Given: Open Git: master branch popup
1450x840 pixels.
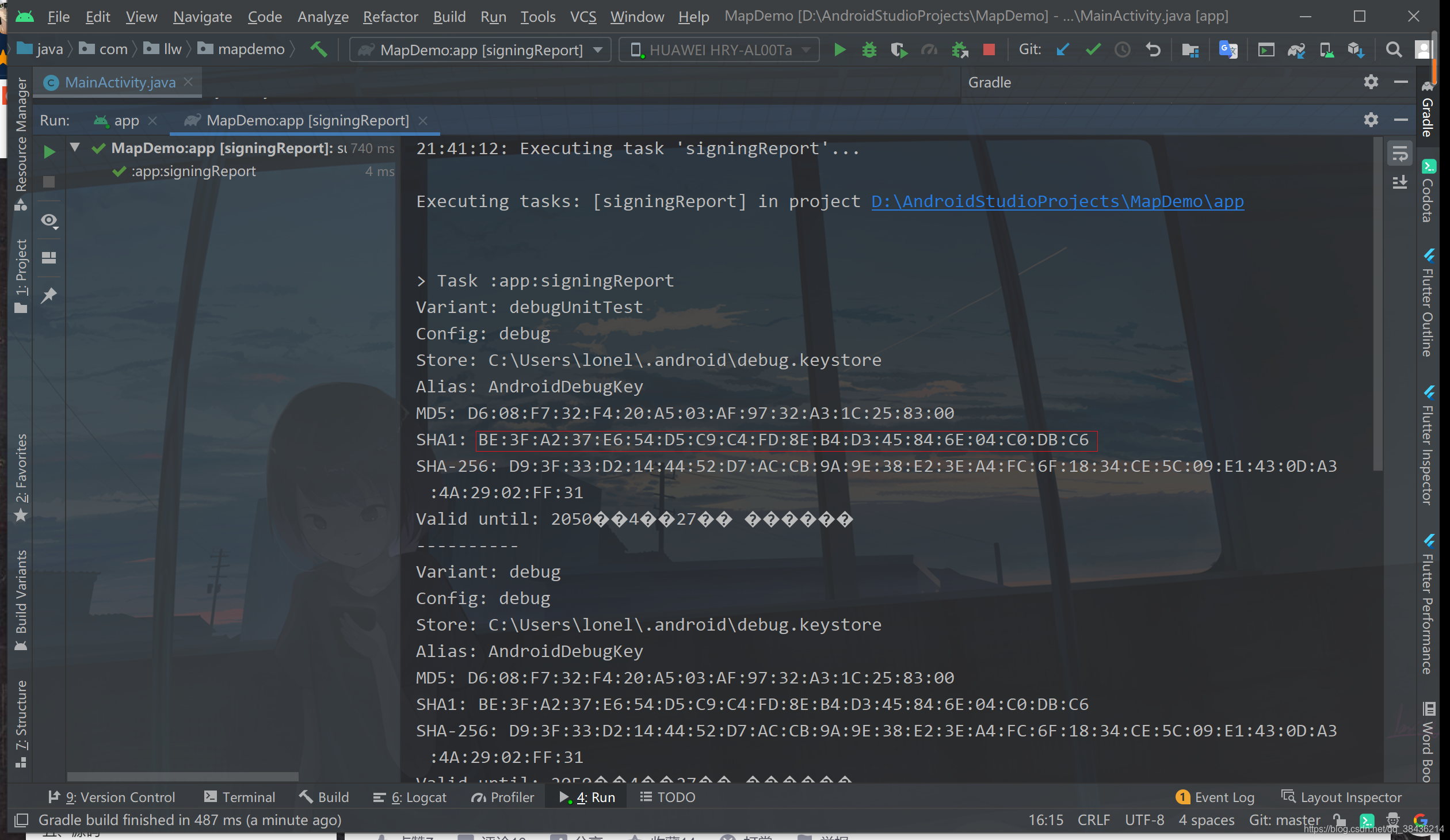Looking at the screenshot, I should point(1284,820).
